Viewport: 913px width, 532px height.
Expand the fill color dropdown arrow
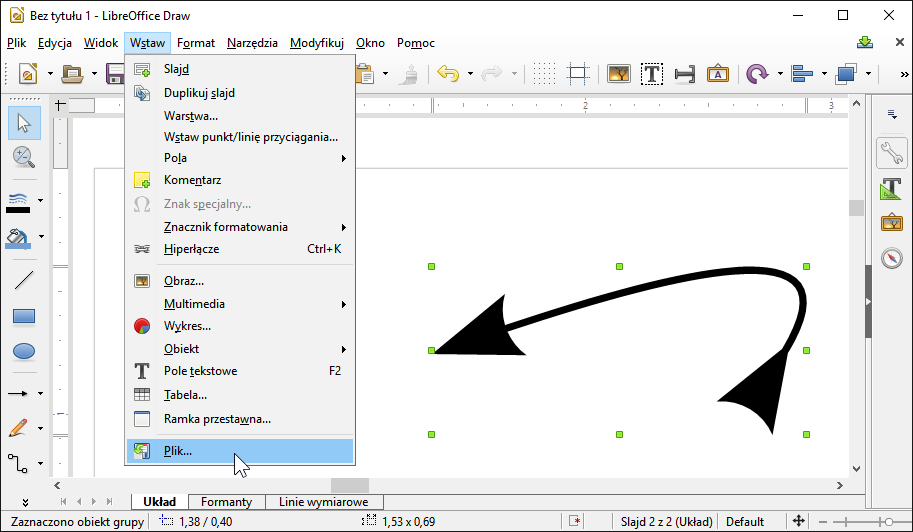coord(41,236)
